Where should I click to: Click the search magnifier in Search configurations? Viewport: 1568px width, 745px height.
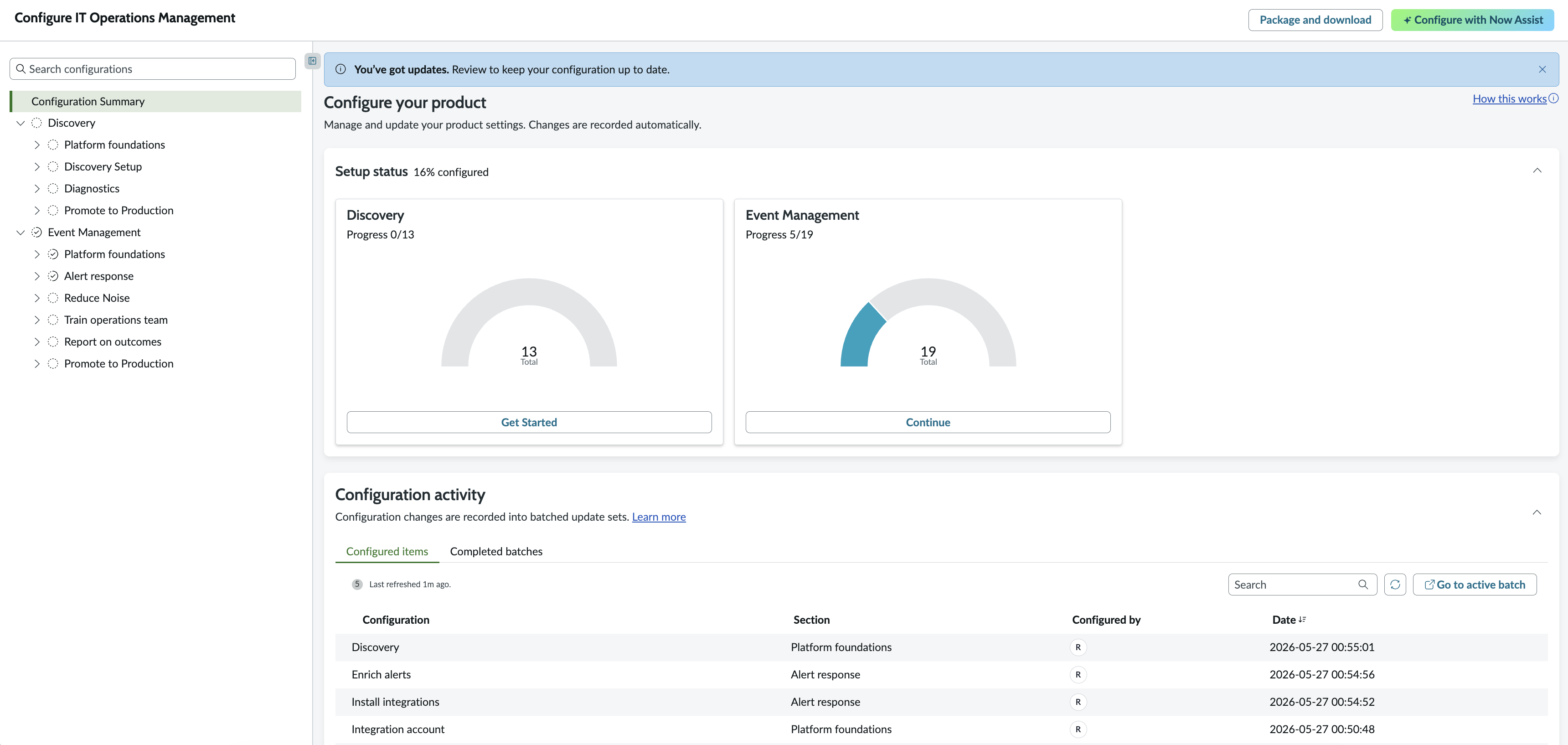(21, 69)
